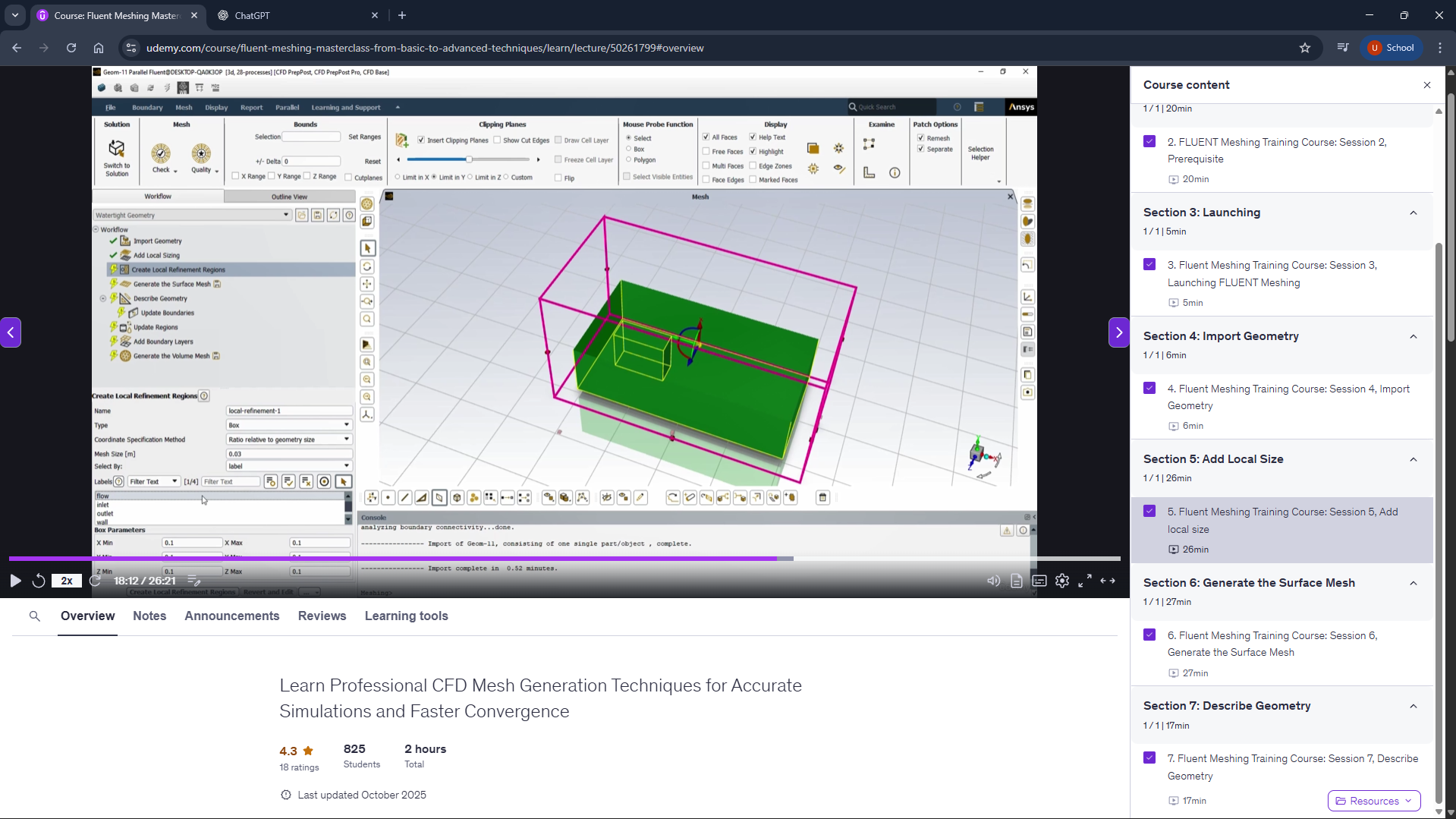
Task: Uncheck completion for Session 5, Add local size
Action: [1150, 511]
